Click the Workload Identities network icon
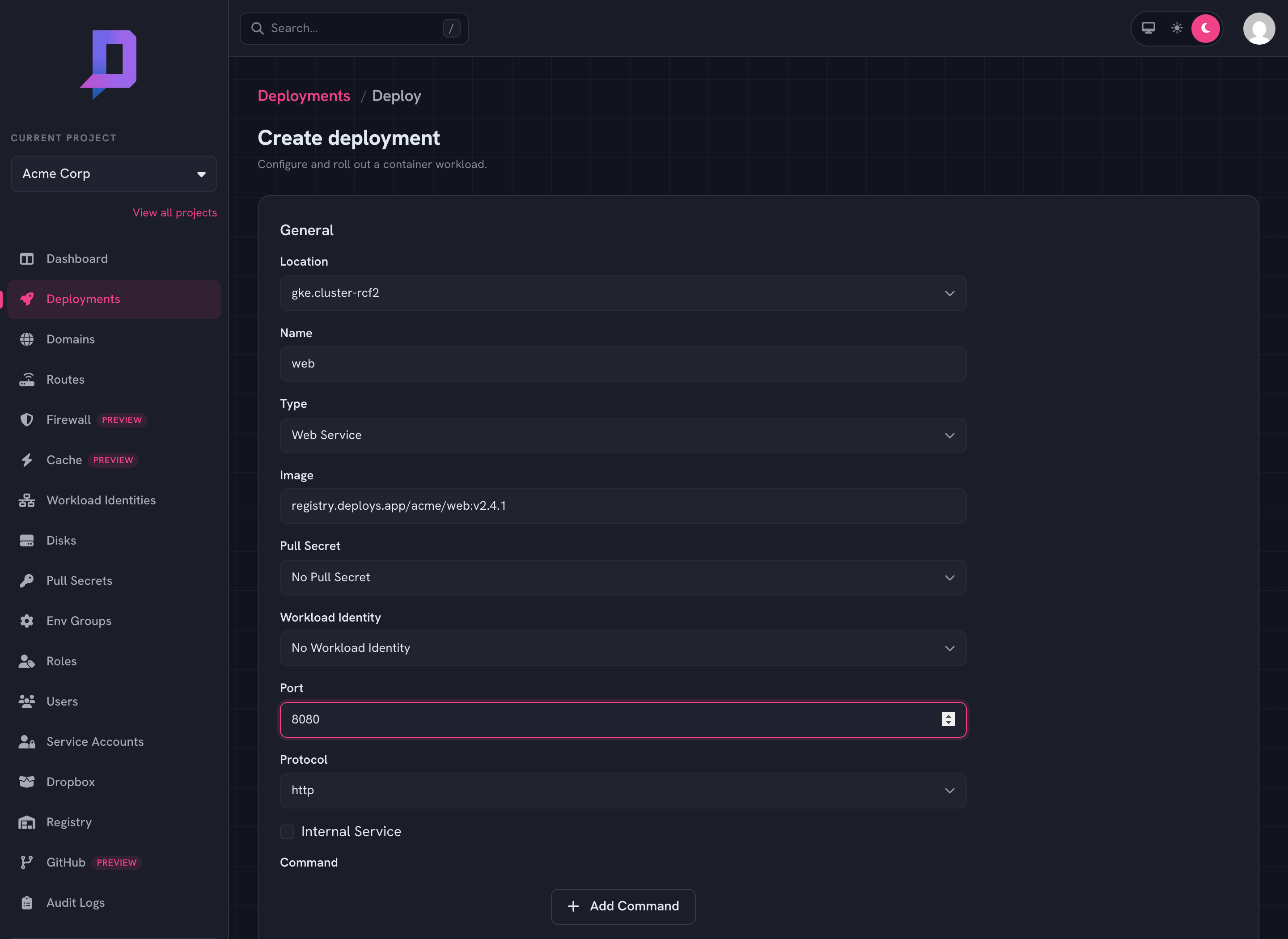1288x939 pixels. (x=27, y=500)
